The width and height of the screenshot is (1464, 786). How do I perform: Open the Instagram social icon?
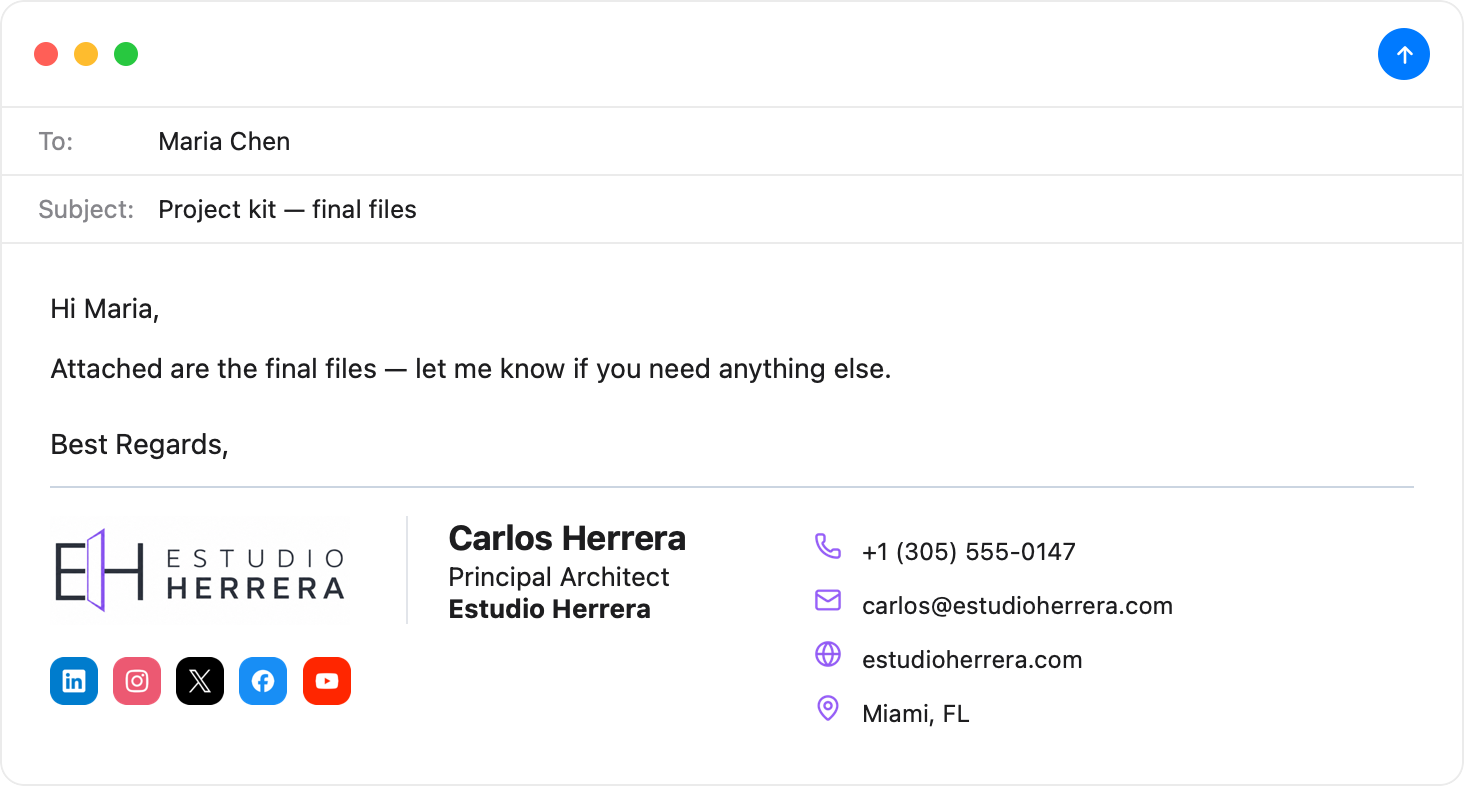(x=137, y=681)
